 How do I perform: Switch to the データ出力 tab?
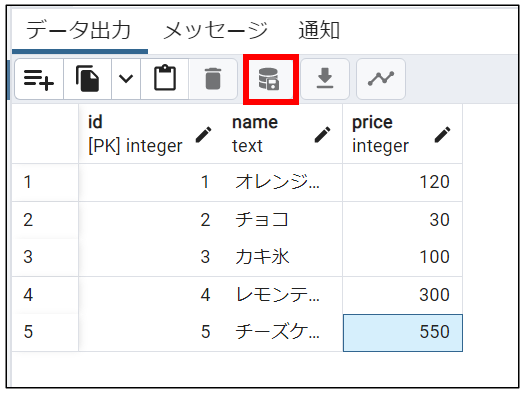(78, 30)
